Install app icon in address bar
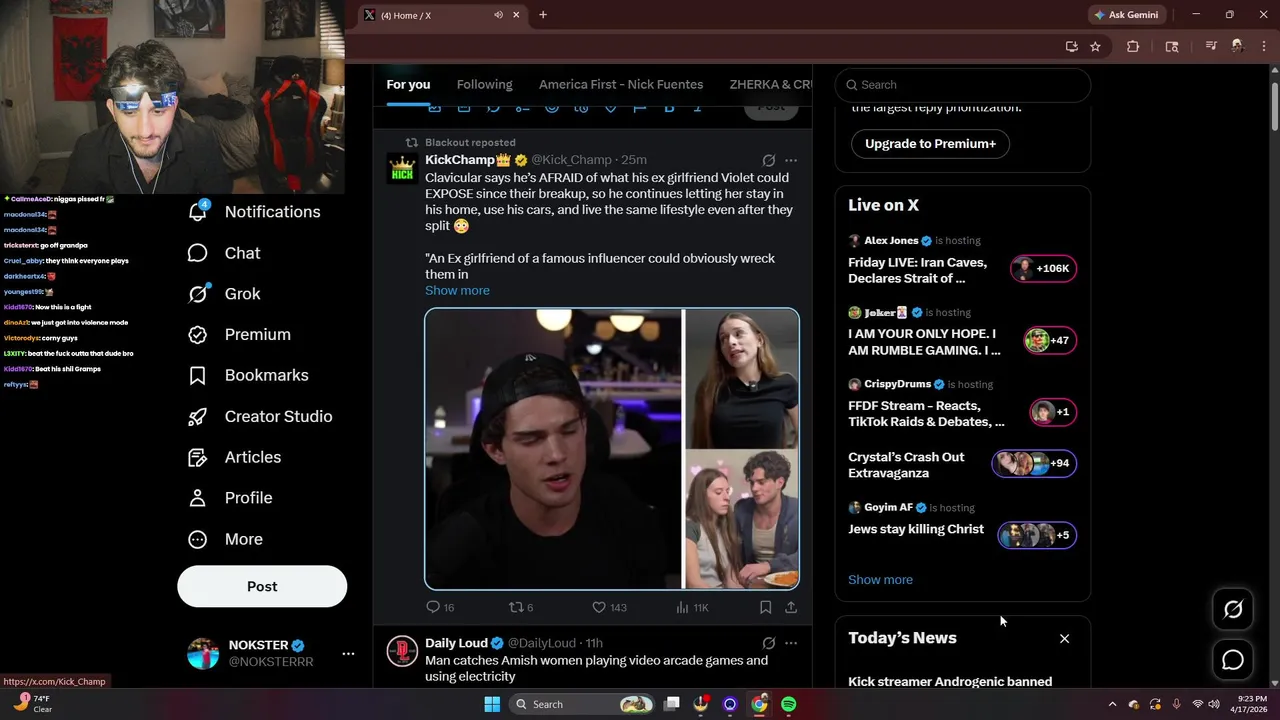The height and width of the screenshot is (720, 1280). 1072,46
